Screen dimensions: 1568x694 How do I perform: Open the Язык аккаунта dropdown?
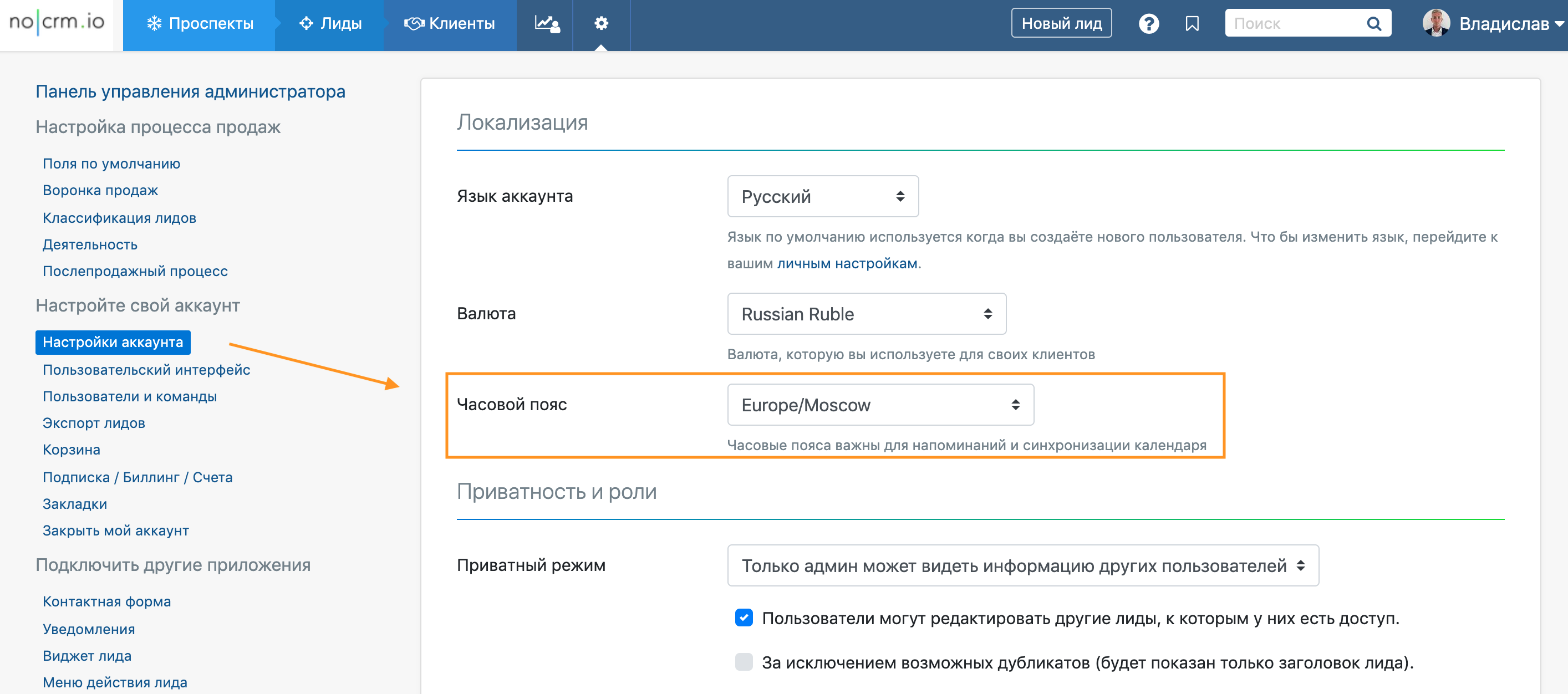(x=822, y=197)
